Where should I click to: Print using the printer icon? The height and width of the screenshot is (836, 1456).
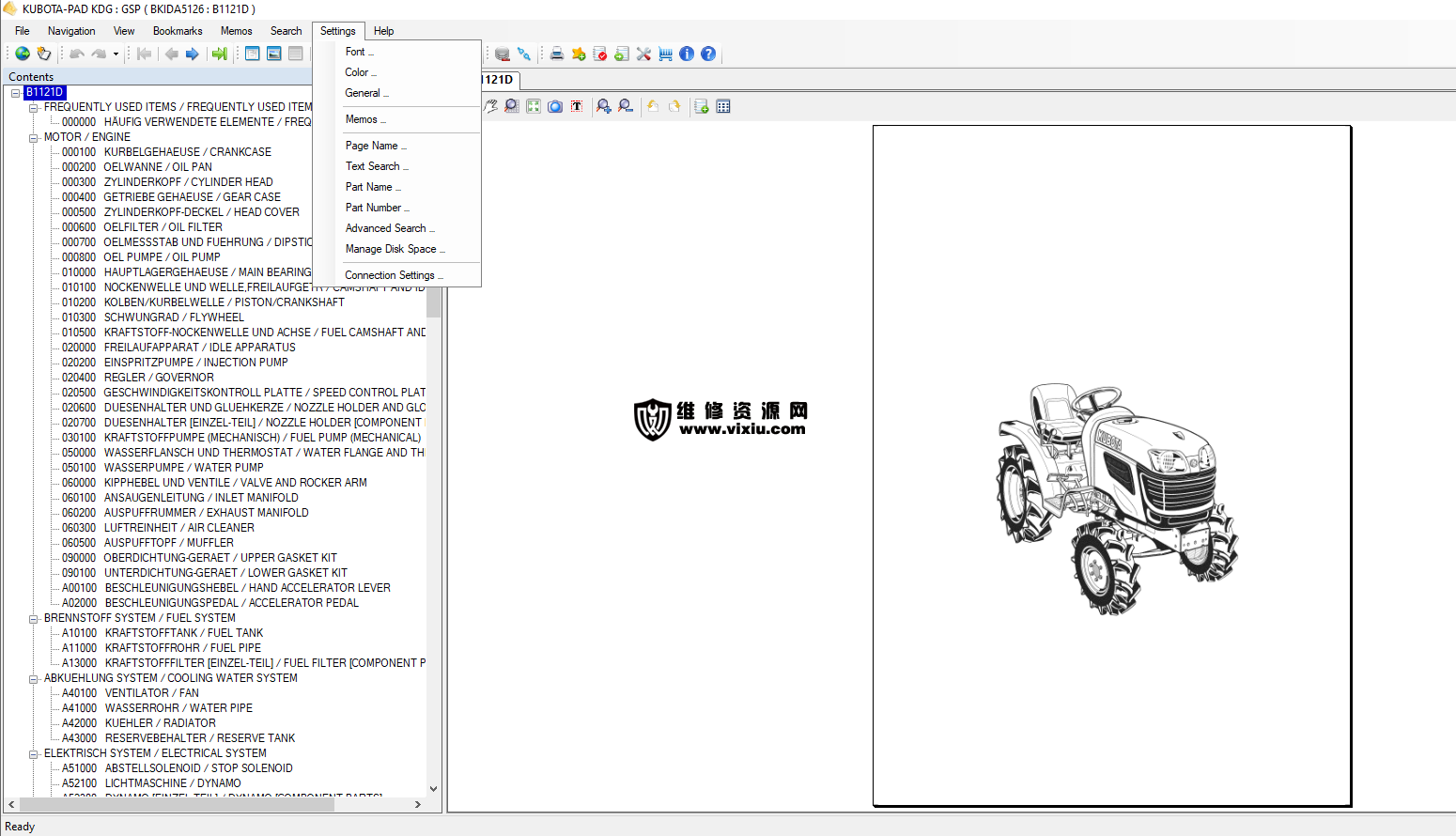[x=557, y=54]
